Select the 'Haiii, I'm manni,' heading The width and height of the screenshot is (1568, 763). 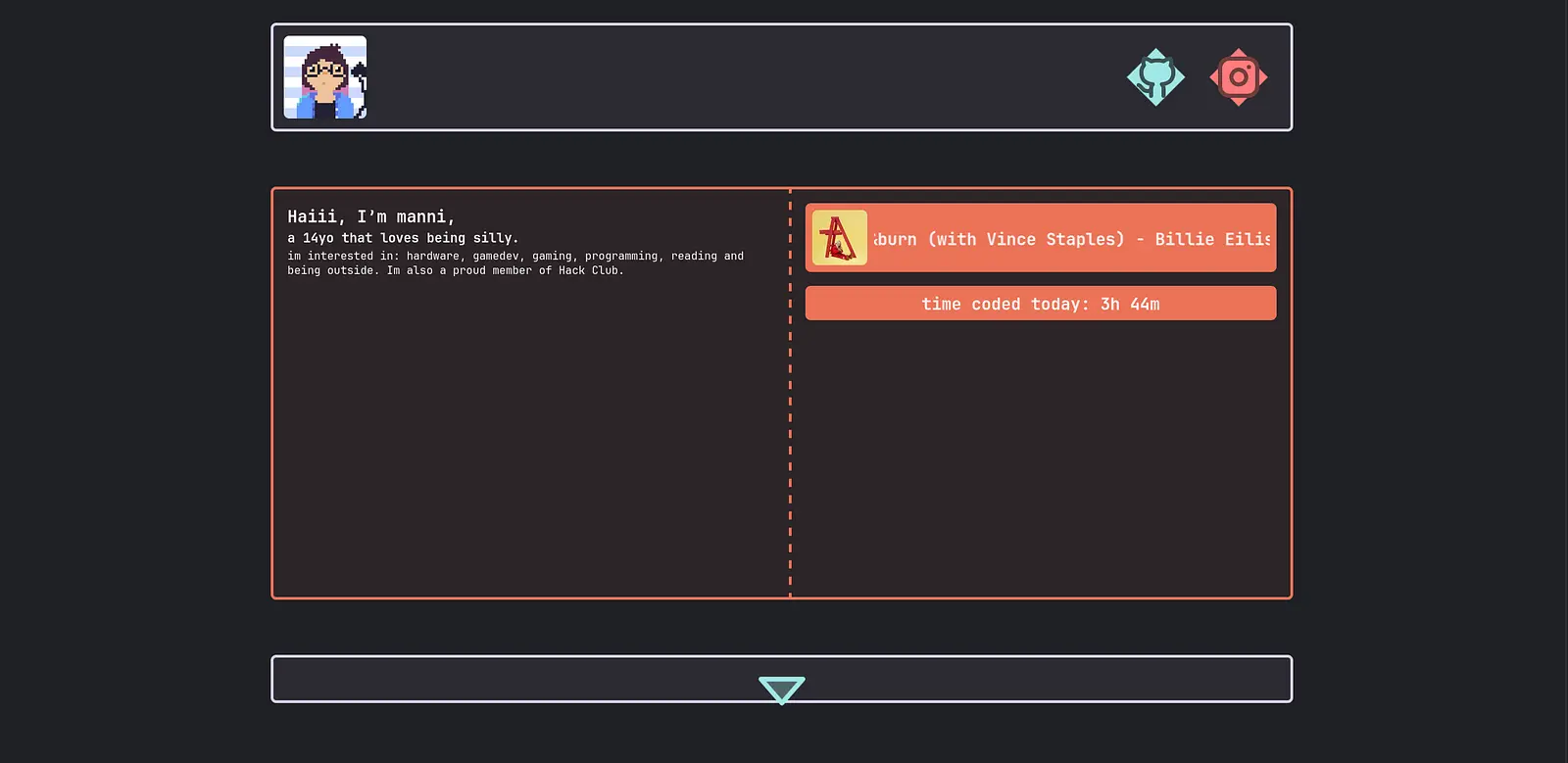[370, 216]
